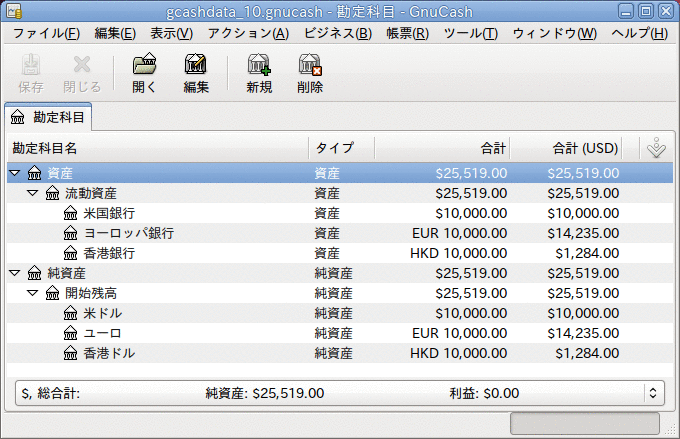Select the 米ドル equity account name
Viewport: 680px width, 439px height.
point(102,313)
